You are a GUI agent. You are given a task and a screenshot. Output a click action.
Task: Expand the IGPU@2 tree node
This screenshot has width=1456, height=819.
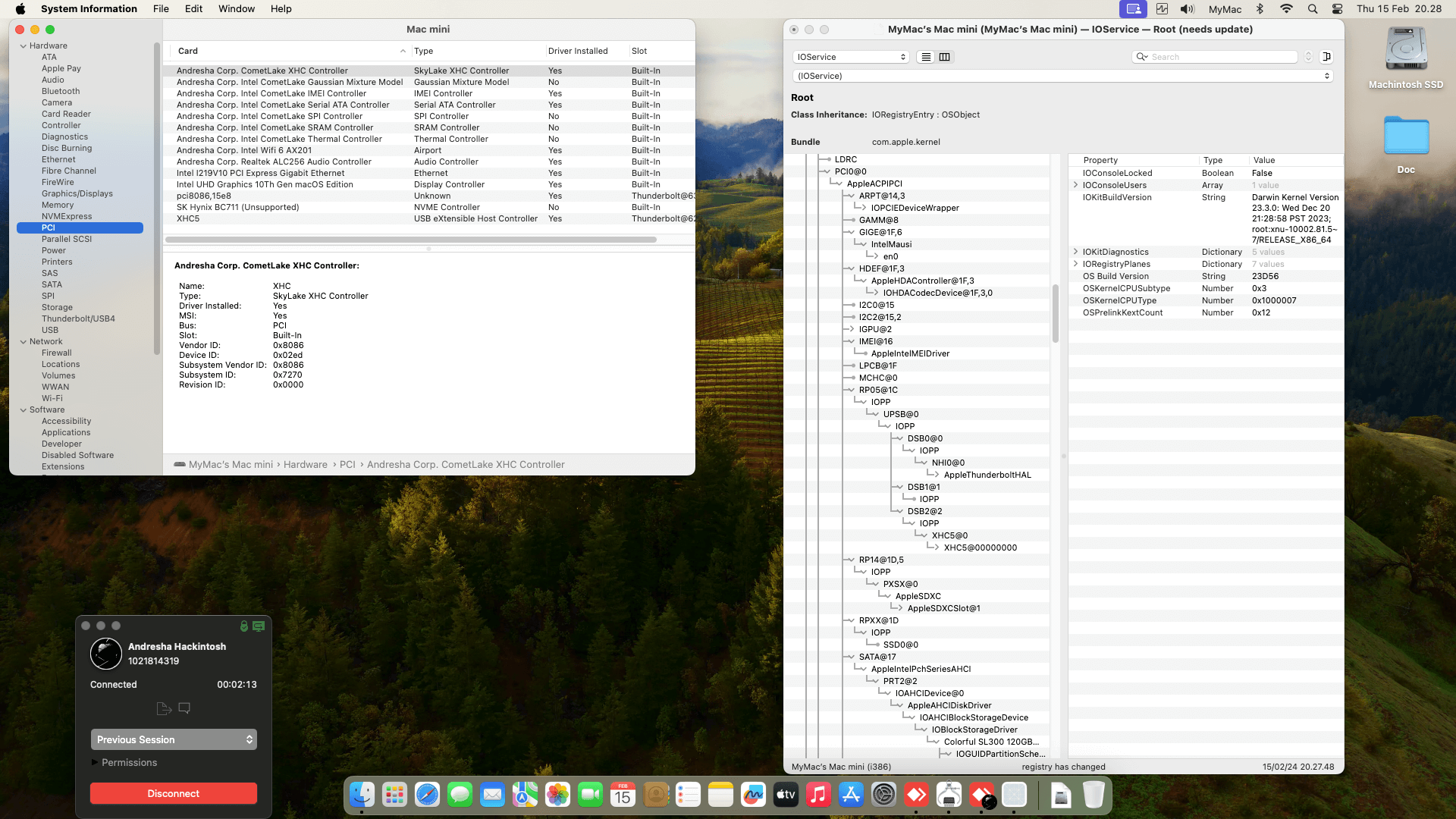[x=851, y=329]
